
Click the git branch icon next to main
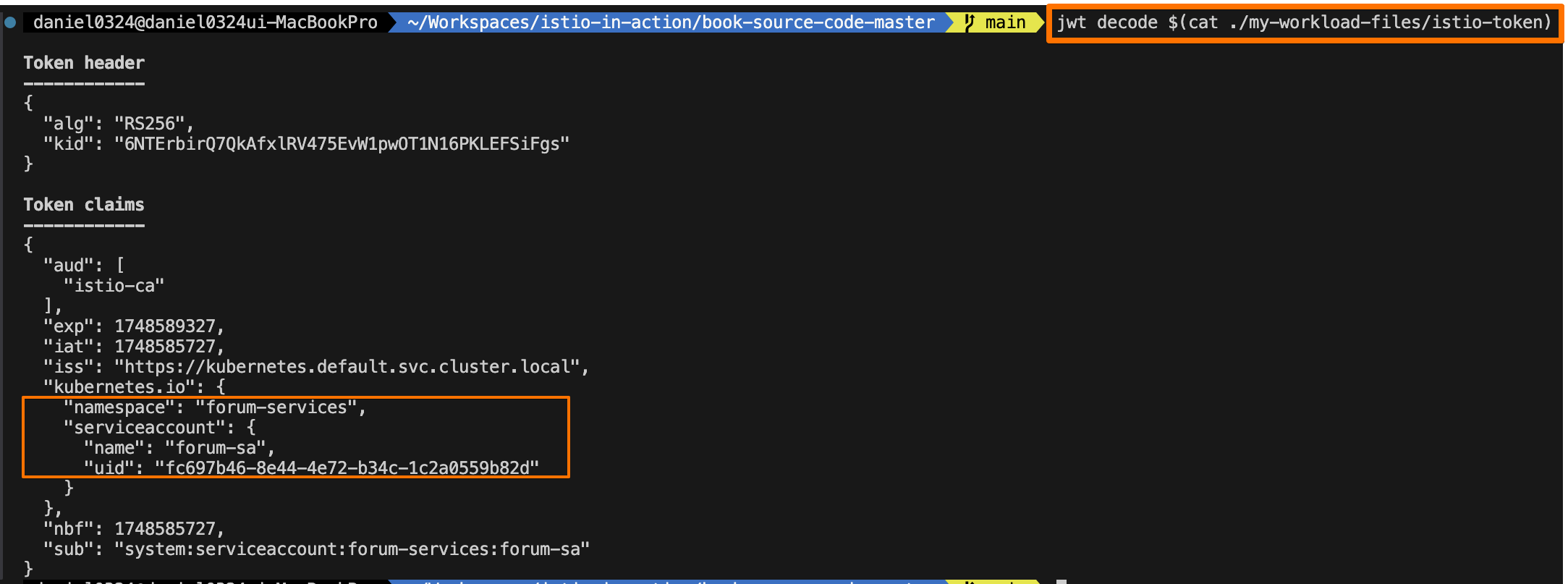point(970,22)
